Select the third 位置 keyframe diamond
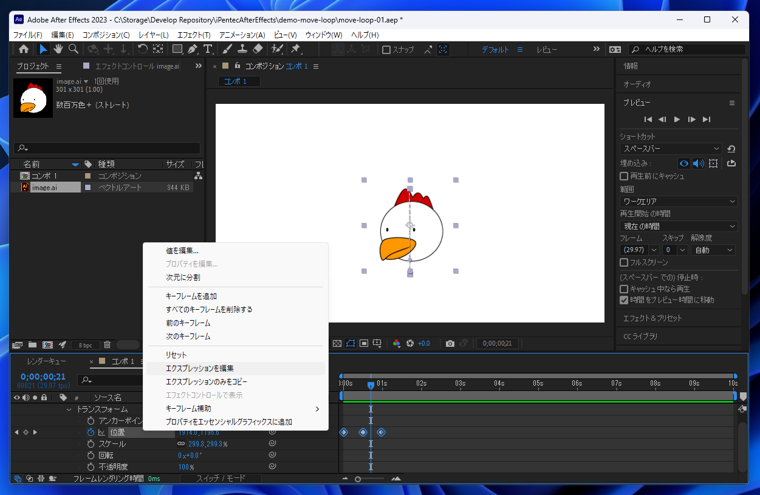Screen dimensions: 760x495 [381, 432]
